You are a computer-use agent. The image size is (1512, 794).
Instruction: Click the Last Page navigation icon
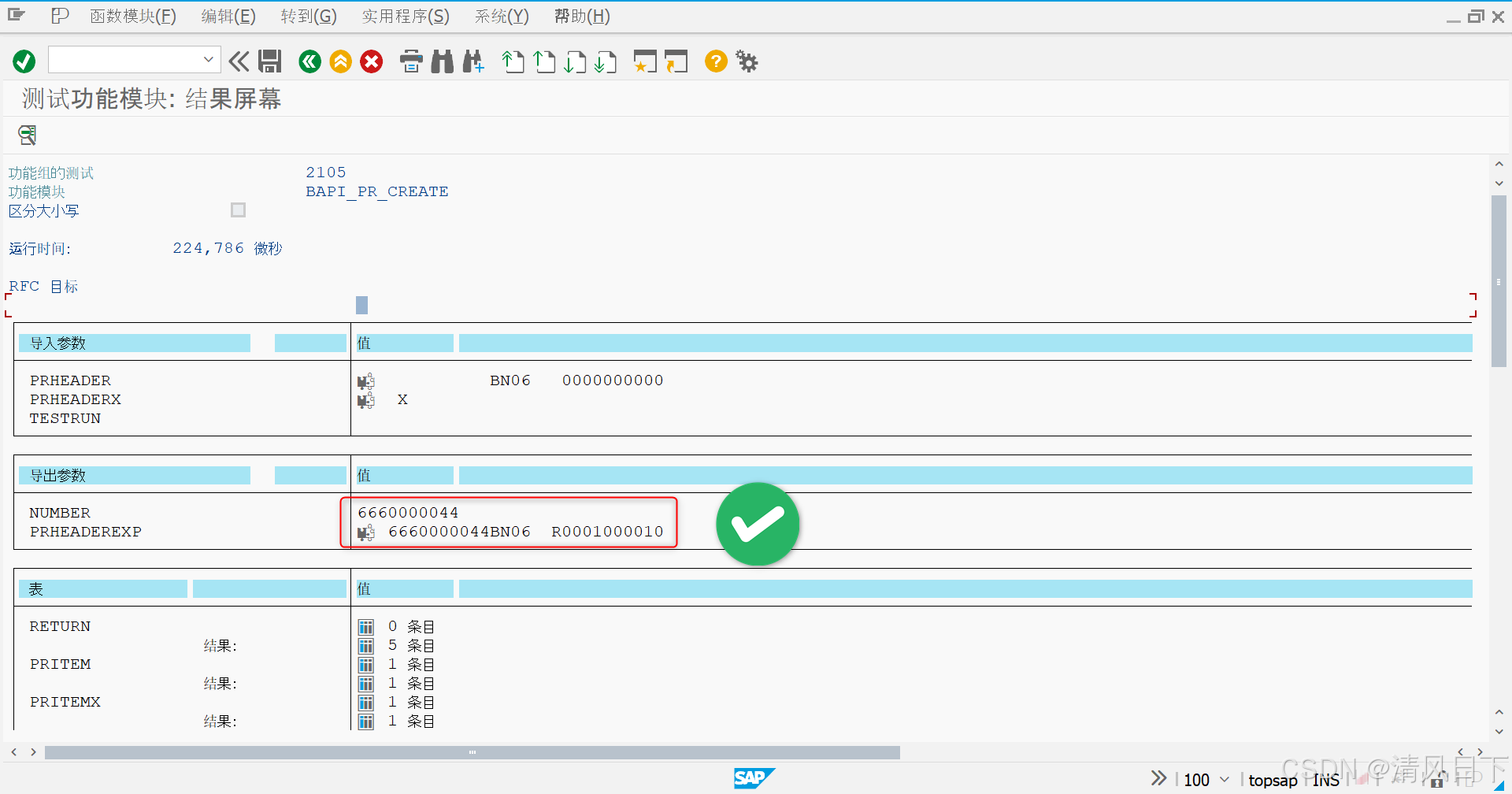point(606,61)
